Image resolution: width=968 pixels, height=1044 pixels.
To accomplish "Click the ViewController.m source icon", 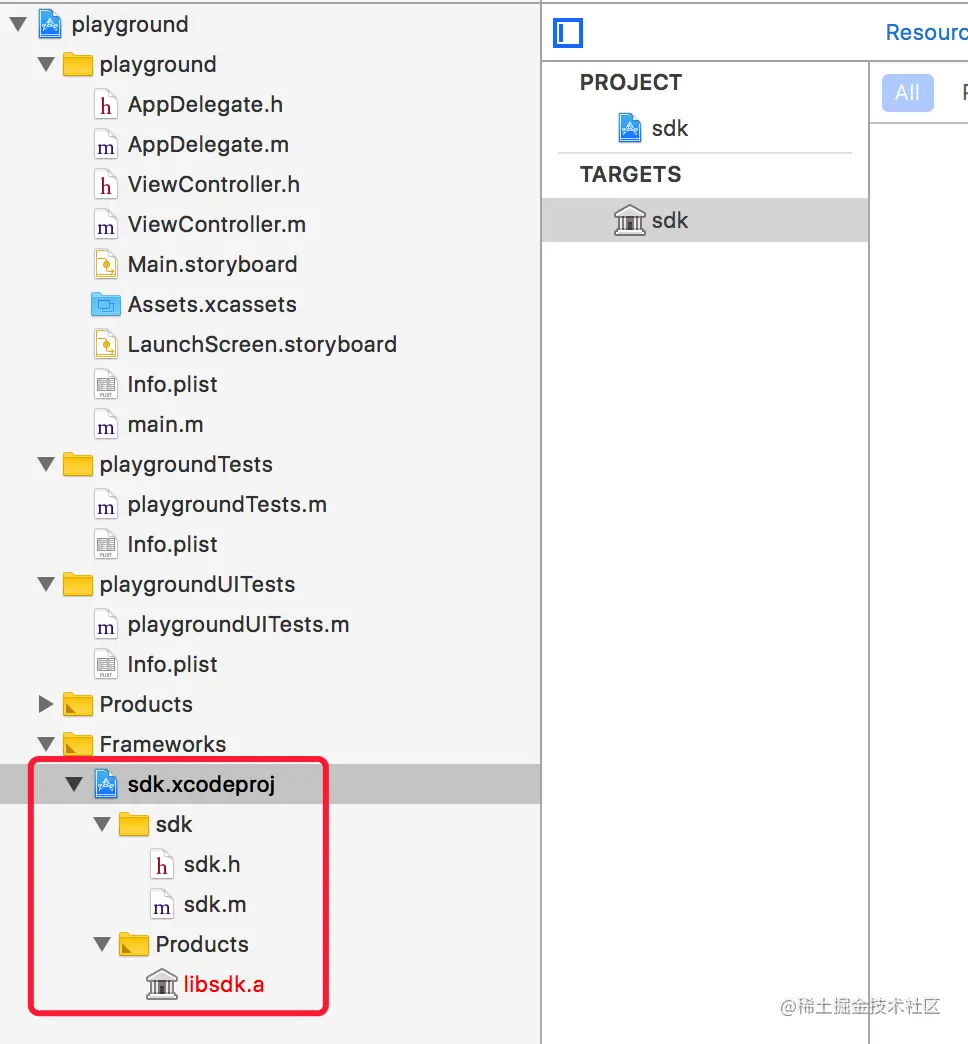I will [x=106, y=225].
